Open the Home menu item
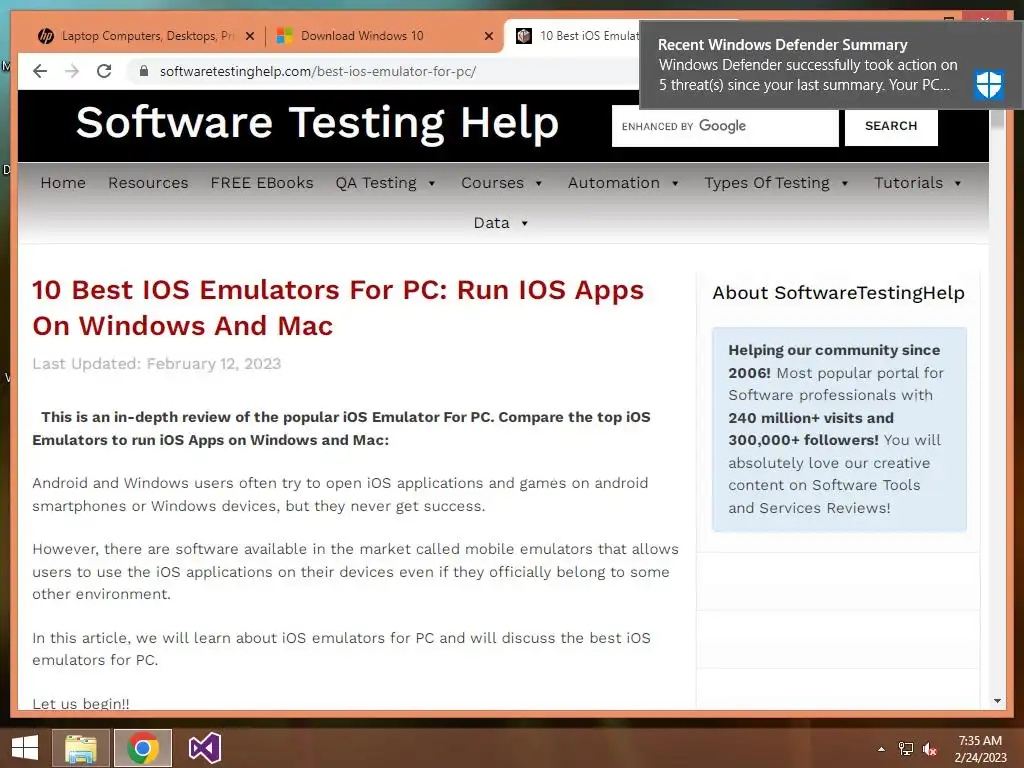The height and width of the screenshot is (768, 1024). coord(63,183)
